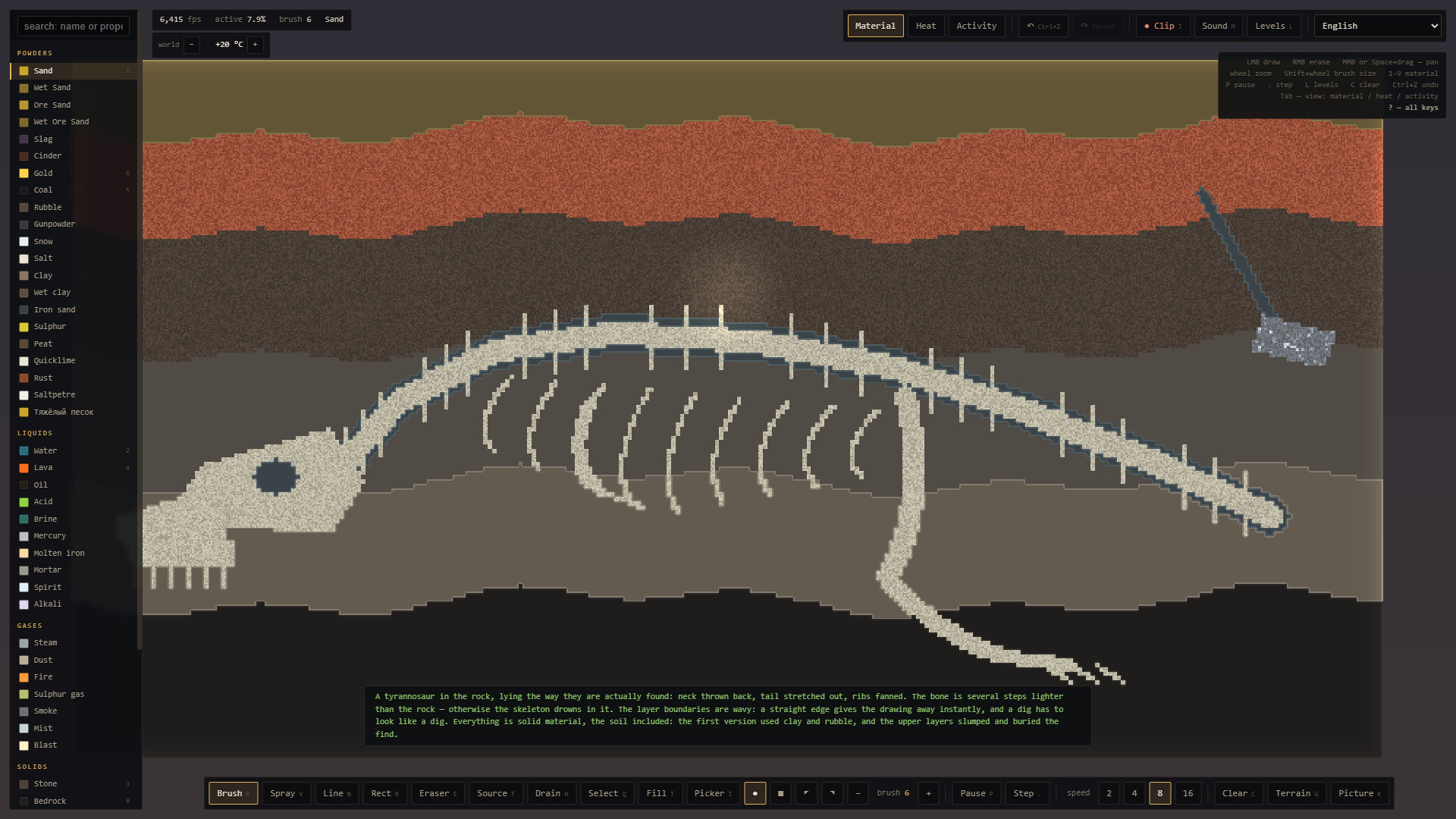The height and width of the screenshot is (819, 1456).
Task: Open the Levels list
Action: click(x=1273, y=26)
